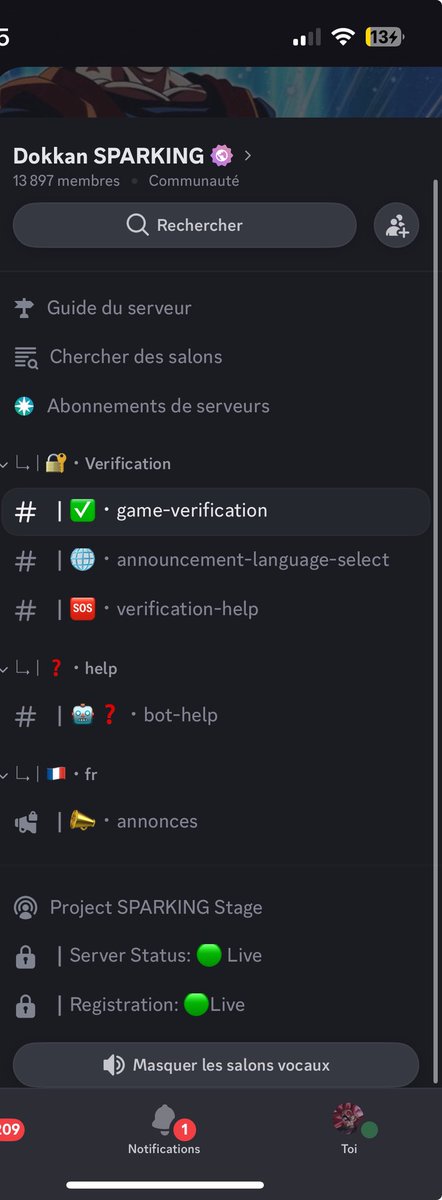
Task: Tap the purple verified community badge
Action: tap(222, 156)
